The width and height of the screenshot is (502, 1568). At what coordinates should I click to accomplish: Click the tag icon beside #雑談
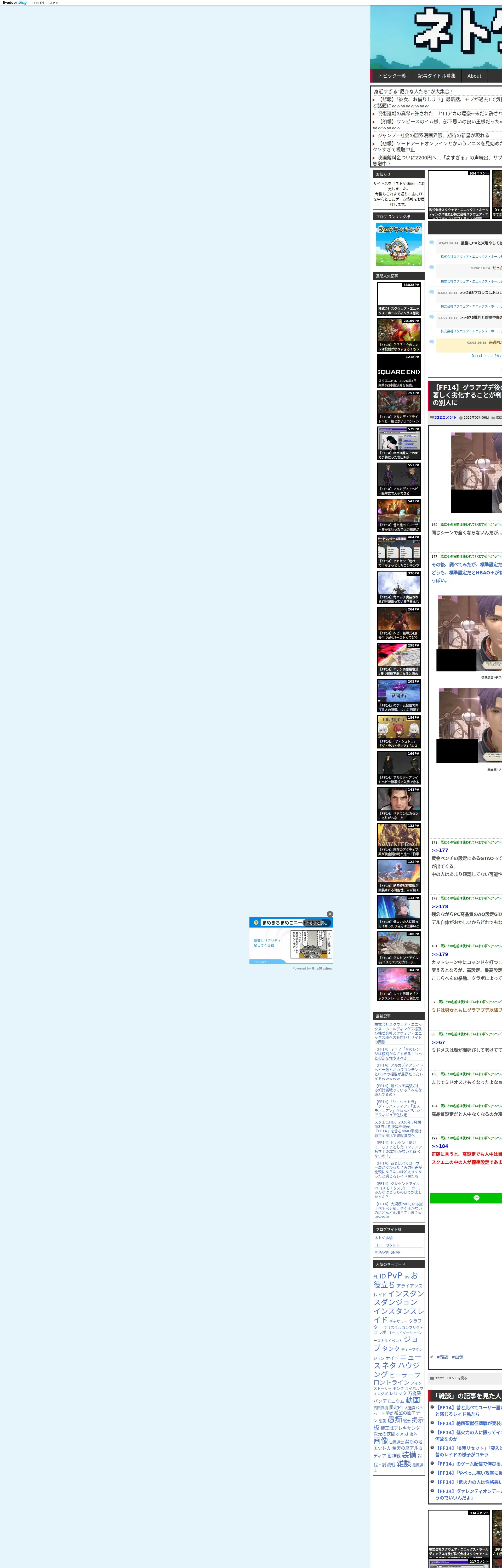pos(432,1357)
